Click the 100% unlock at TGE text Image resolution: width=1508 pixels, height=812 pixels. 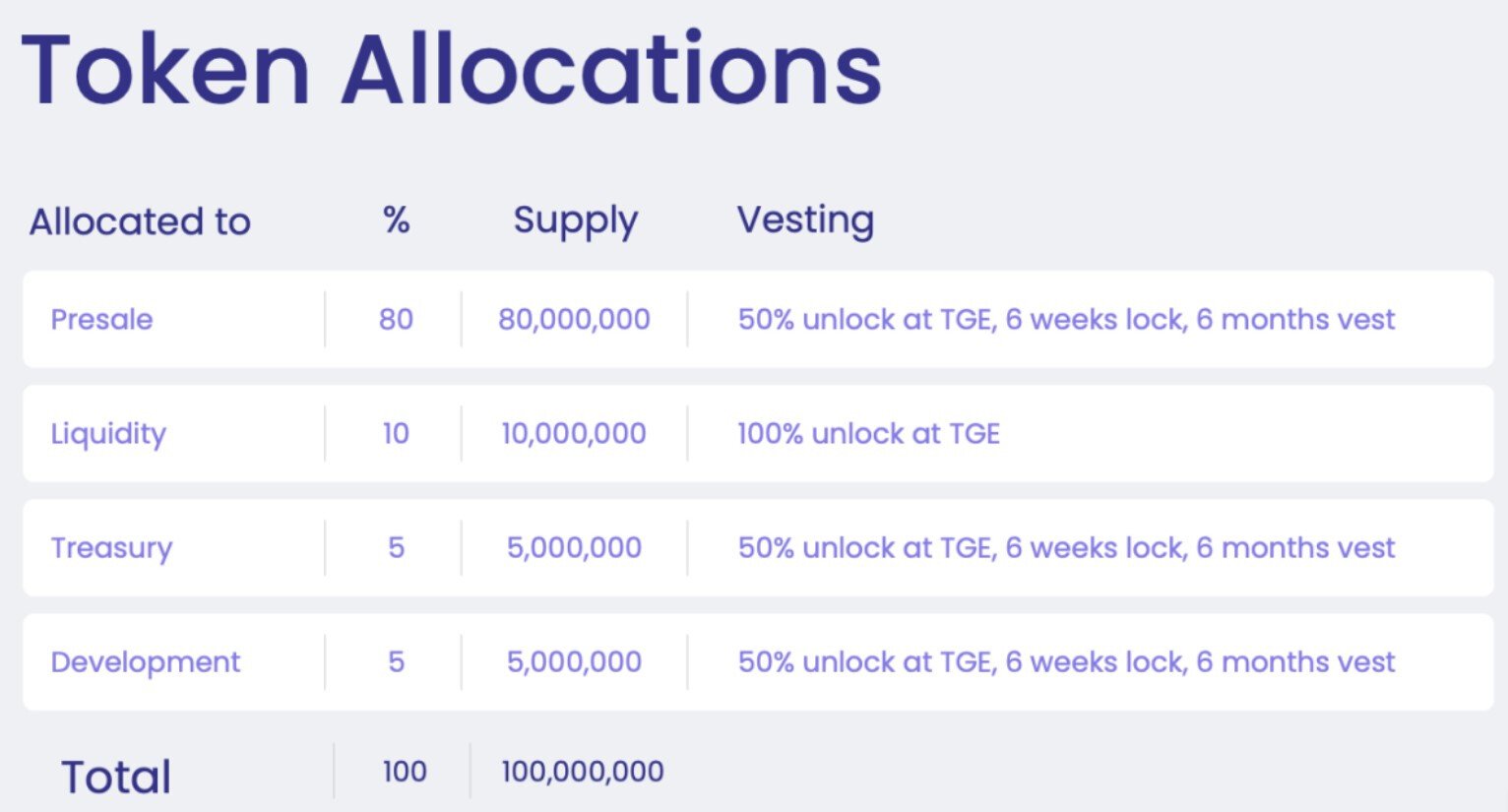868,433
